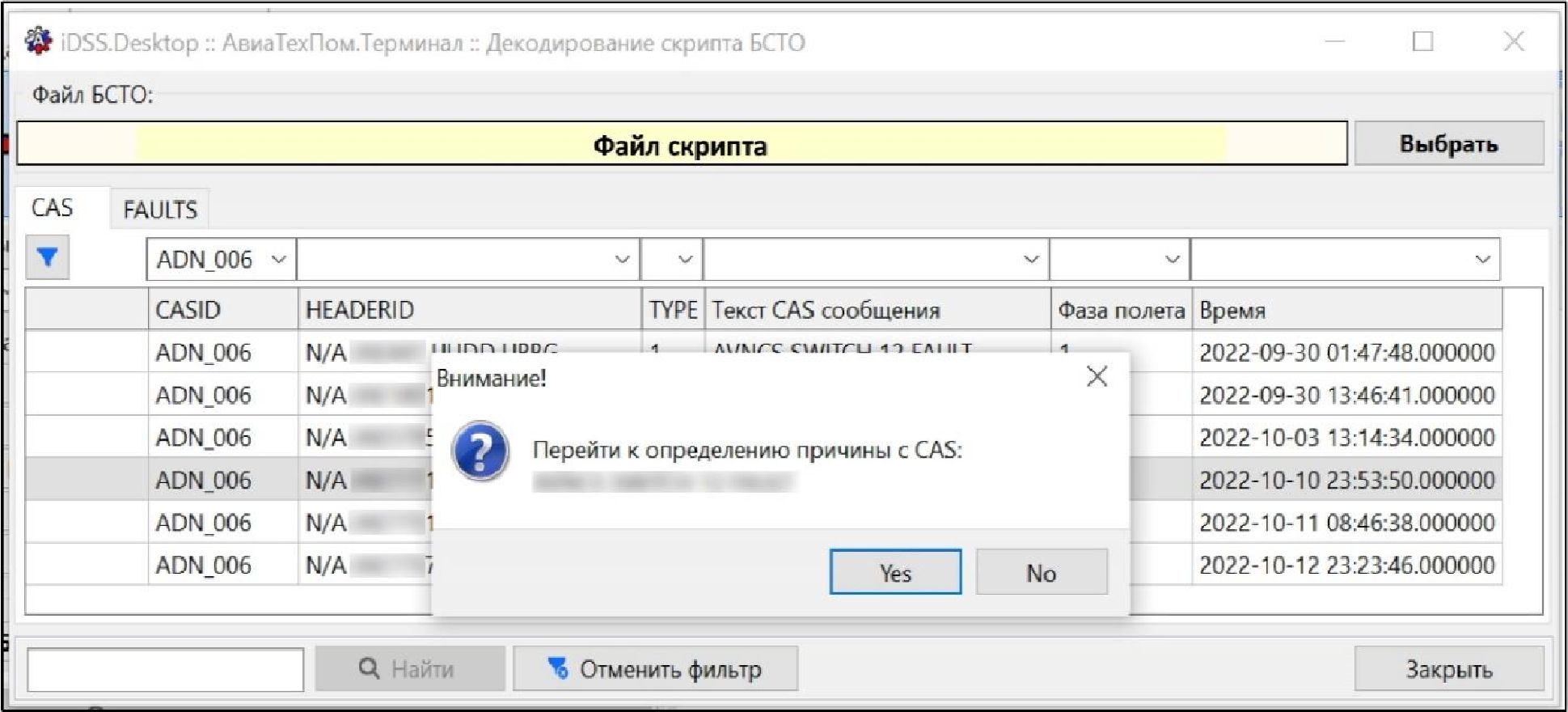
Task: Expand the Время filter dropdown
Action: [1481, 260]
